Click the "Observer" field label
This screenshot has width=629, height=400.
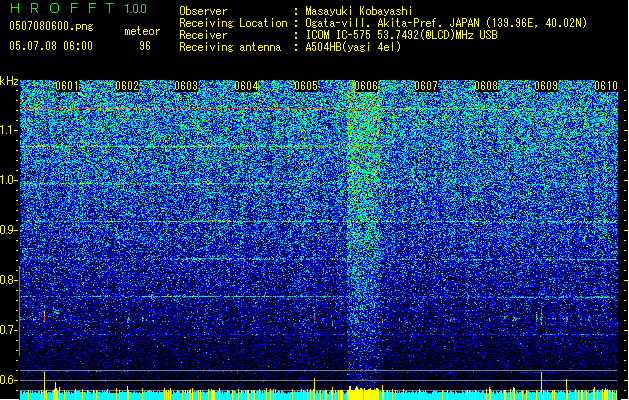point(203,11)
